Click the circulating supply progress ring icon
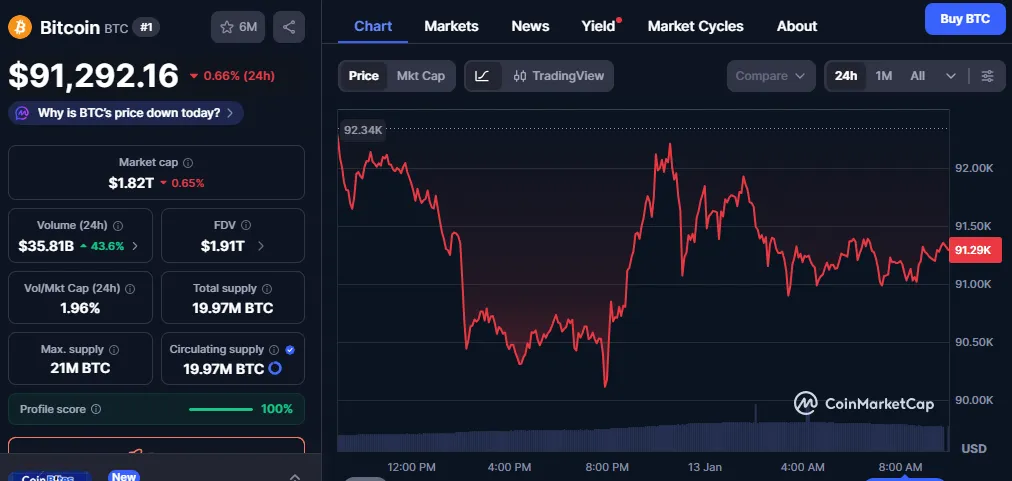This screenshot has width=1012, height=481. 275,369
